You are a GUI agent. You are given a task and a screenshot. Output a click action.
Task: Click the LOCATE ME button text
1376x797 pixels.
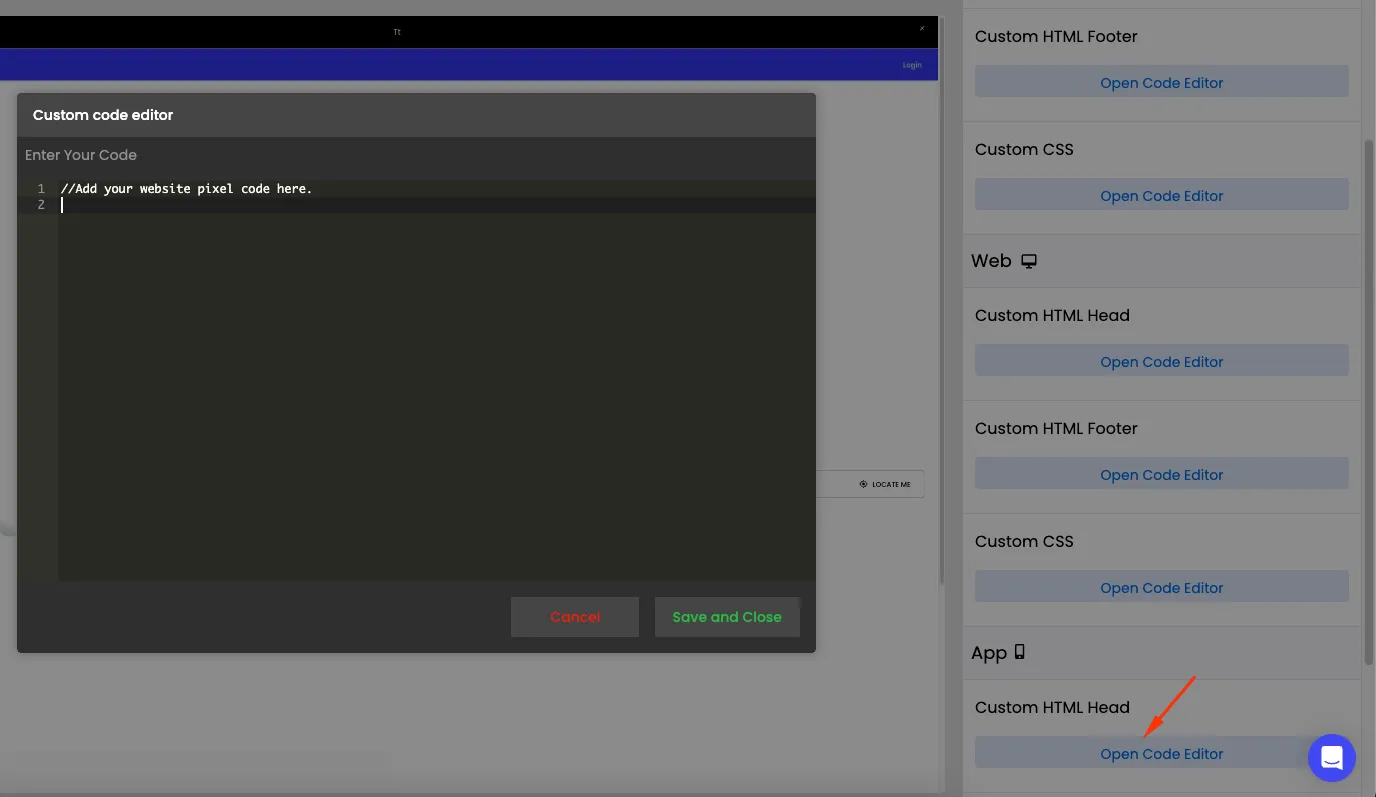coord(891,485)
